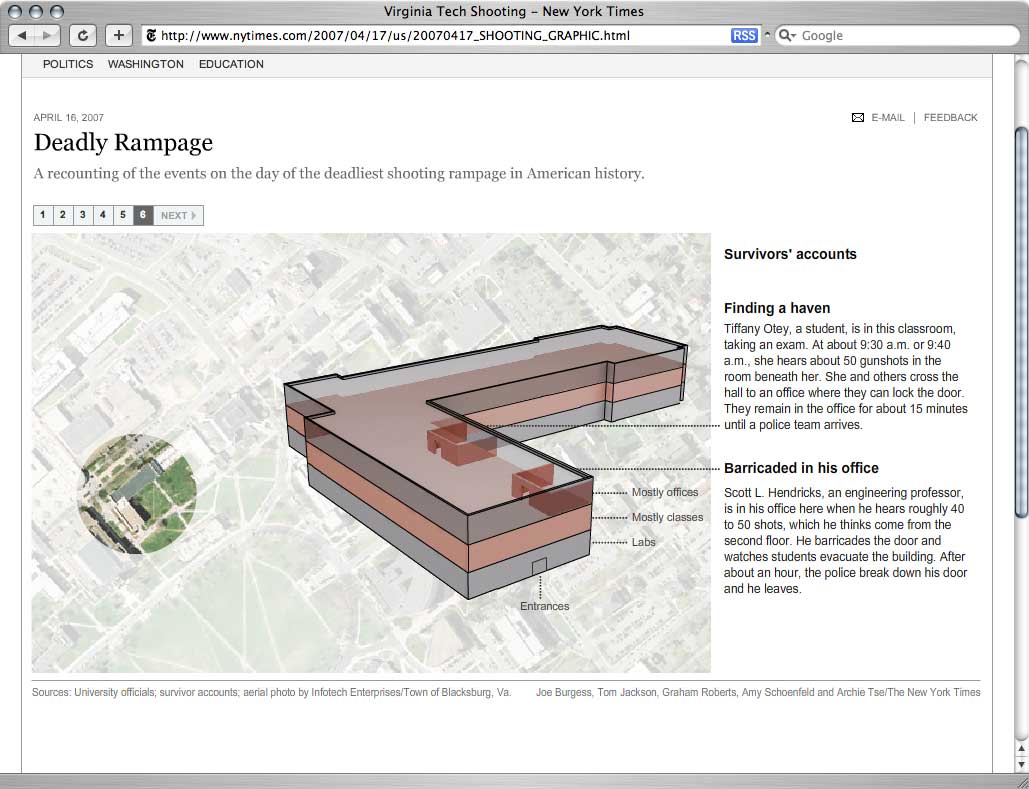Screen dimensions: 1029x789
Task: Click the red close window button
Action: pos(15,12)
